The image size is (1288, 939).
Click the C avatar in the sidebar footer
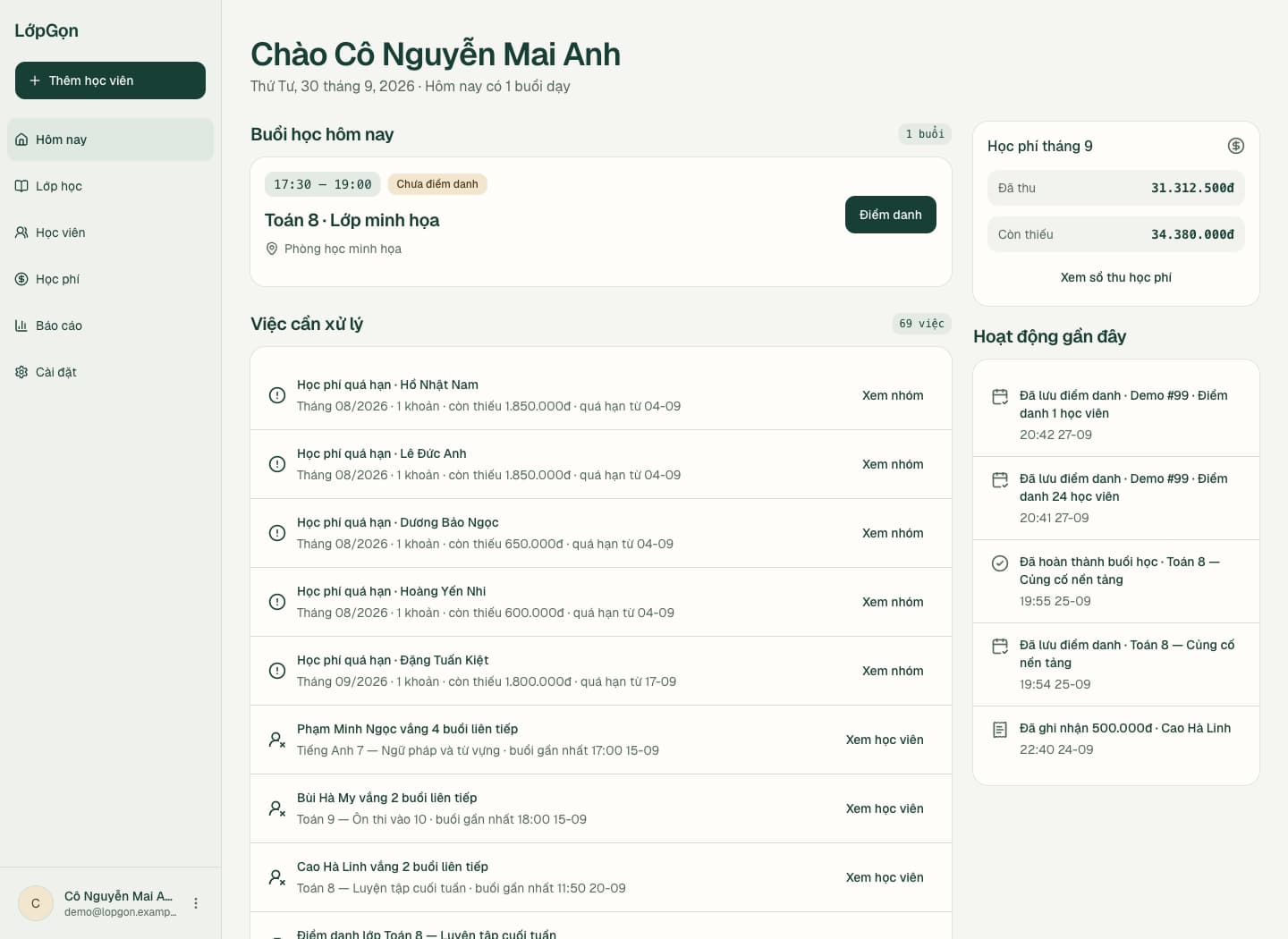pos(36,903)
